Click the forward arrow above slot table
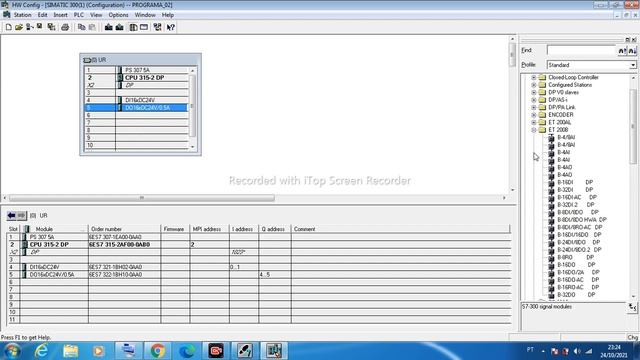This screenshot has height=360, width=640. pyautogui.click(x=21, y=215)
